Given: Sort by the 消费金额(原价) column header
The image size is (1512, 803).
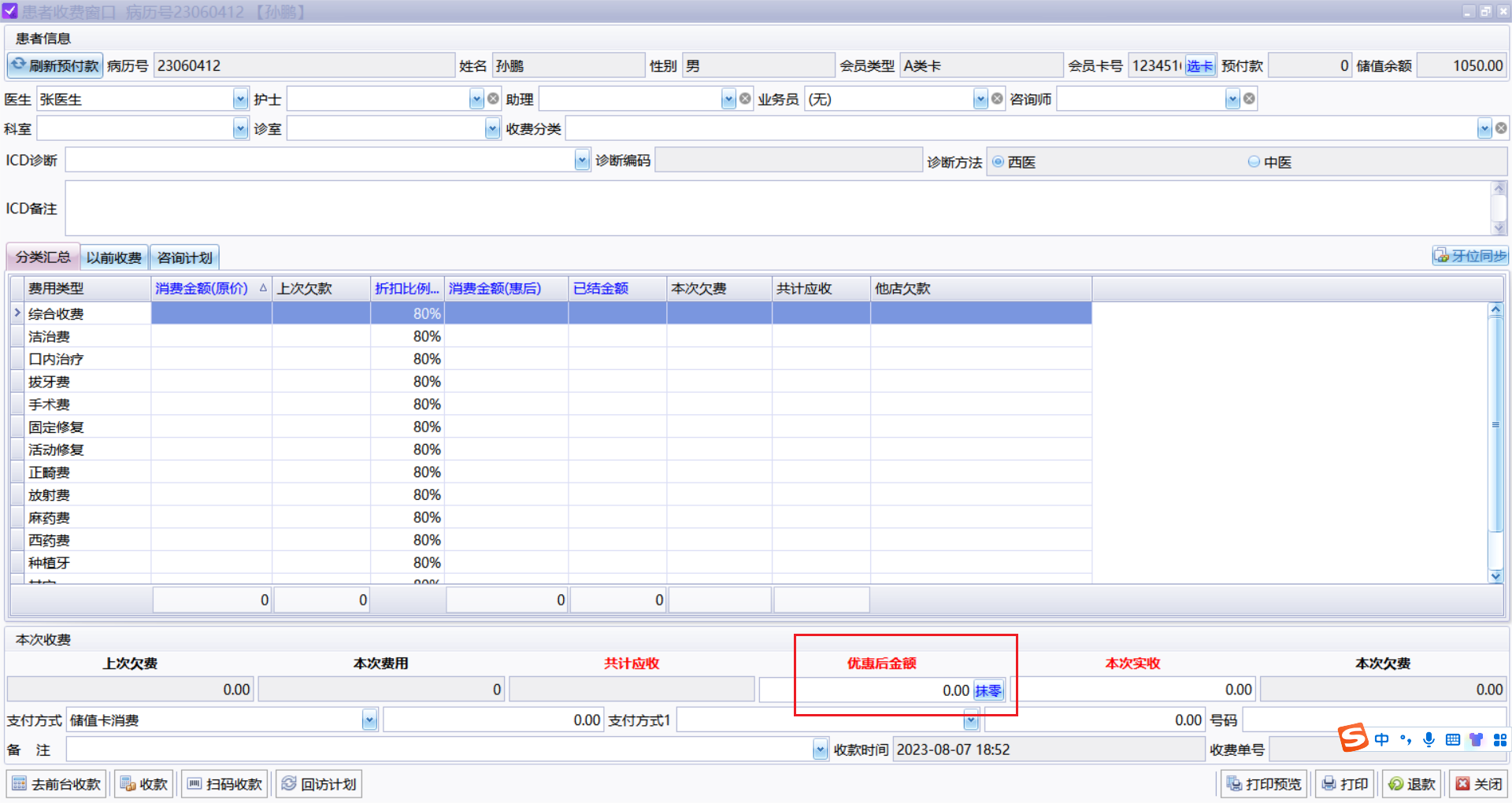Looking at the screenshot, I should pos(211,288).
